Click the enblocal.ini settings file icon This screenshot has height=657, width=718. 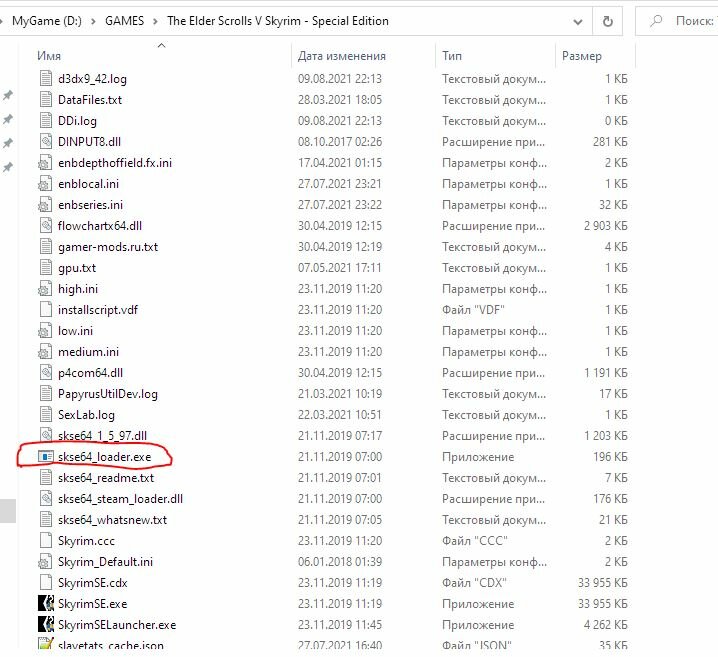pos(45,184)
